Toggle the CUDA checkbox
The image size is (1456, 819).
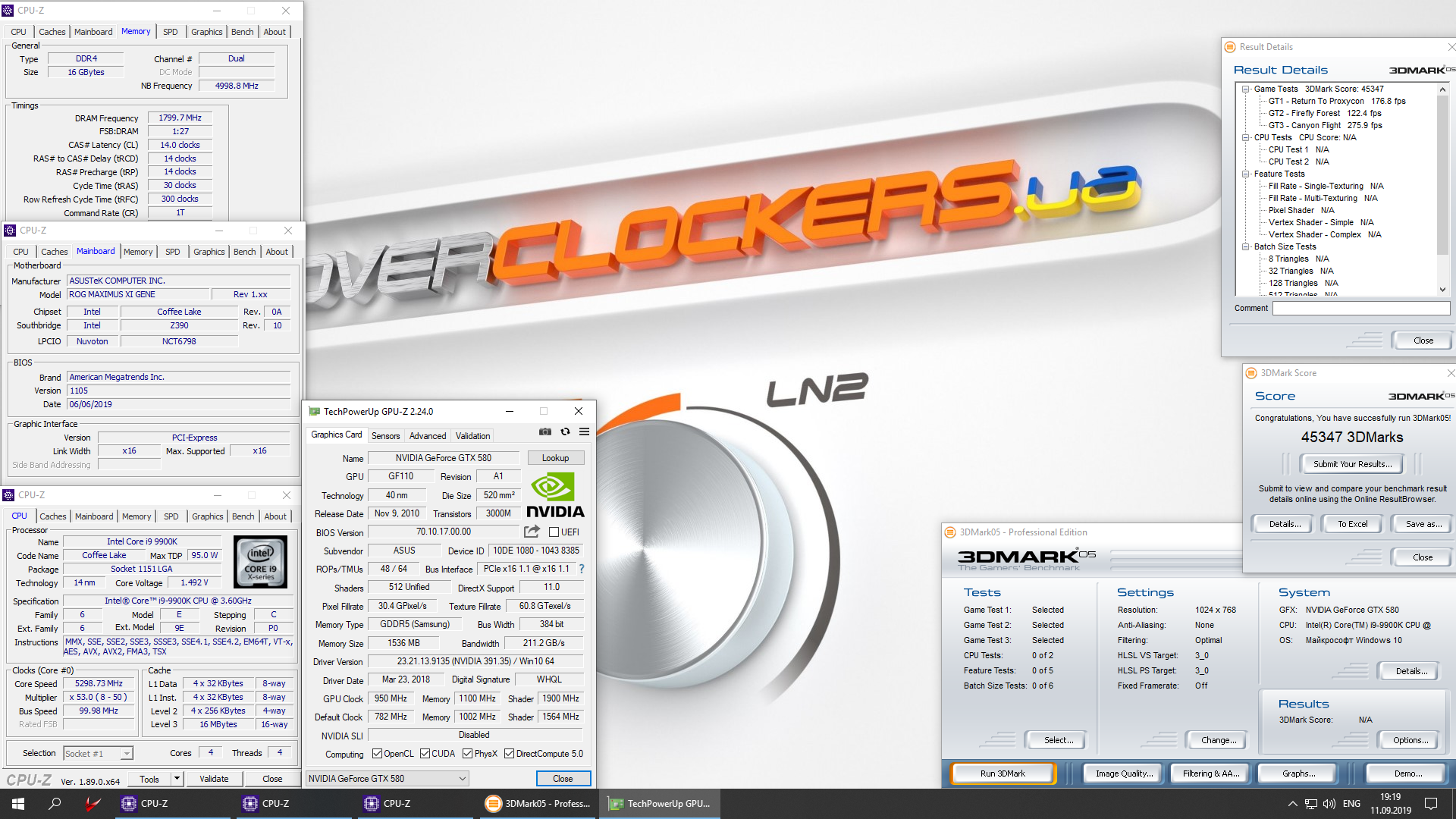[x=425, y=754]
